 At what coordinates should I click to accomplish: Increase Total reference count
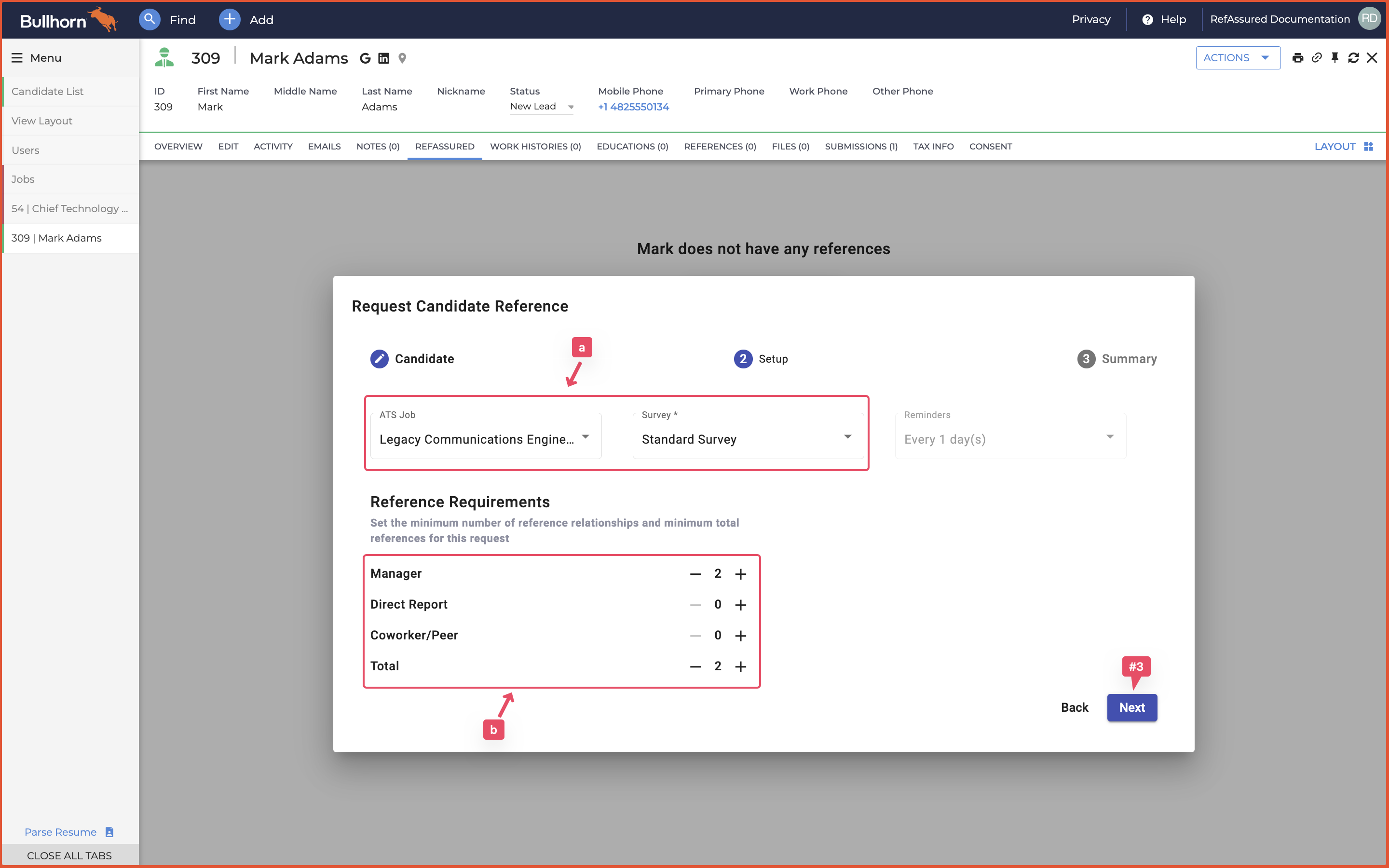pyautogui.click(x=741, y=666)
